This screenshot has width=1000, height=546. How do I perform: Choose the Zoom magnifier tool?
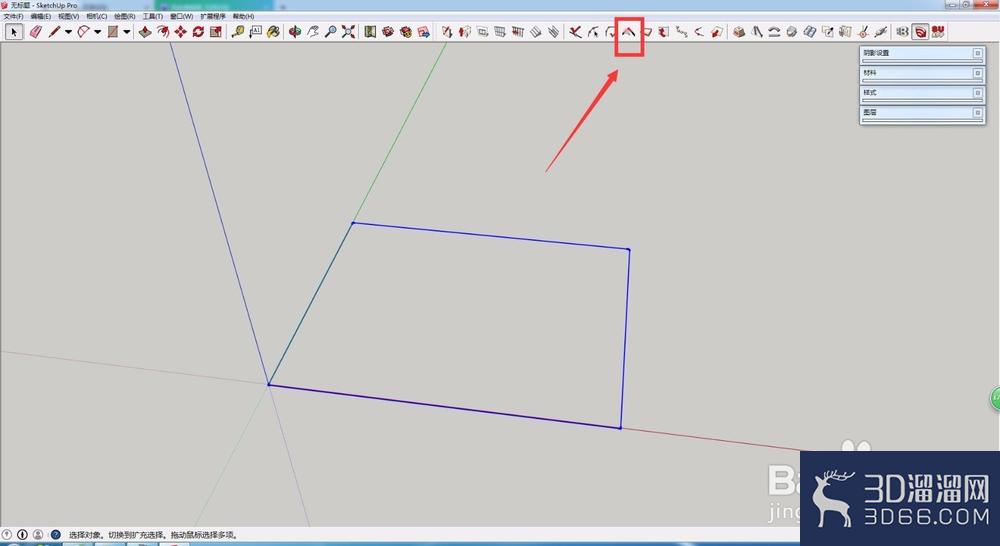pyautogui.click(x=330, y=31)
